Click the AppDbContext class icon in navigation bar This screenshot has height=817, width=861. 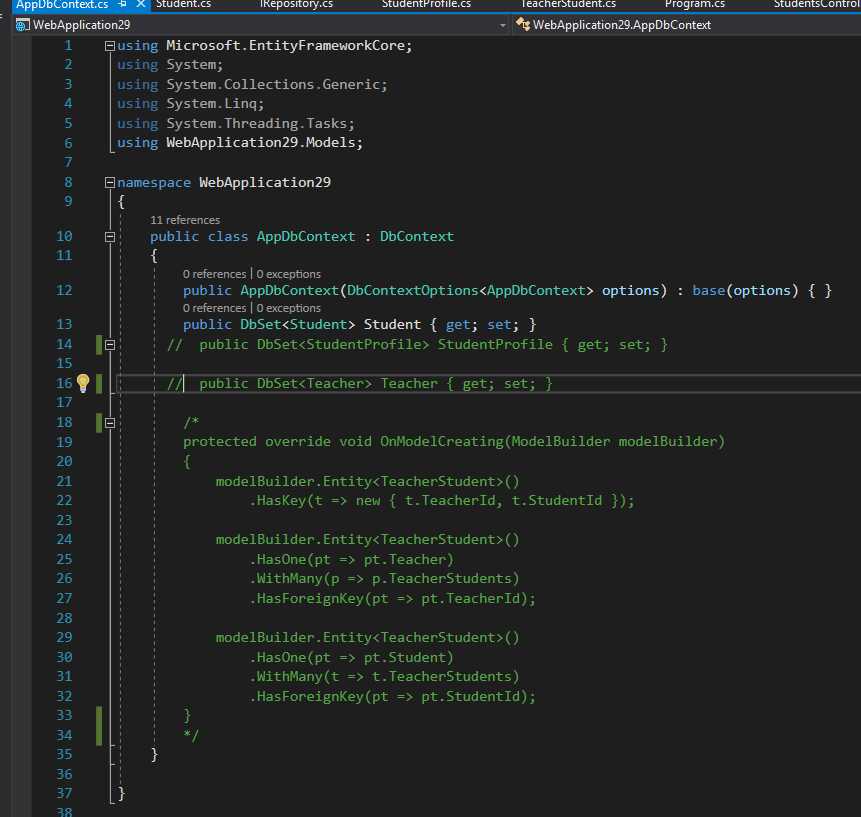point(522,25)
